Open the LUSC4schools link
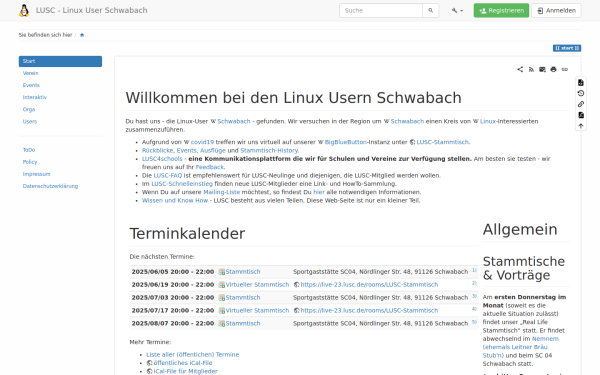 coord(162,159)
